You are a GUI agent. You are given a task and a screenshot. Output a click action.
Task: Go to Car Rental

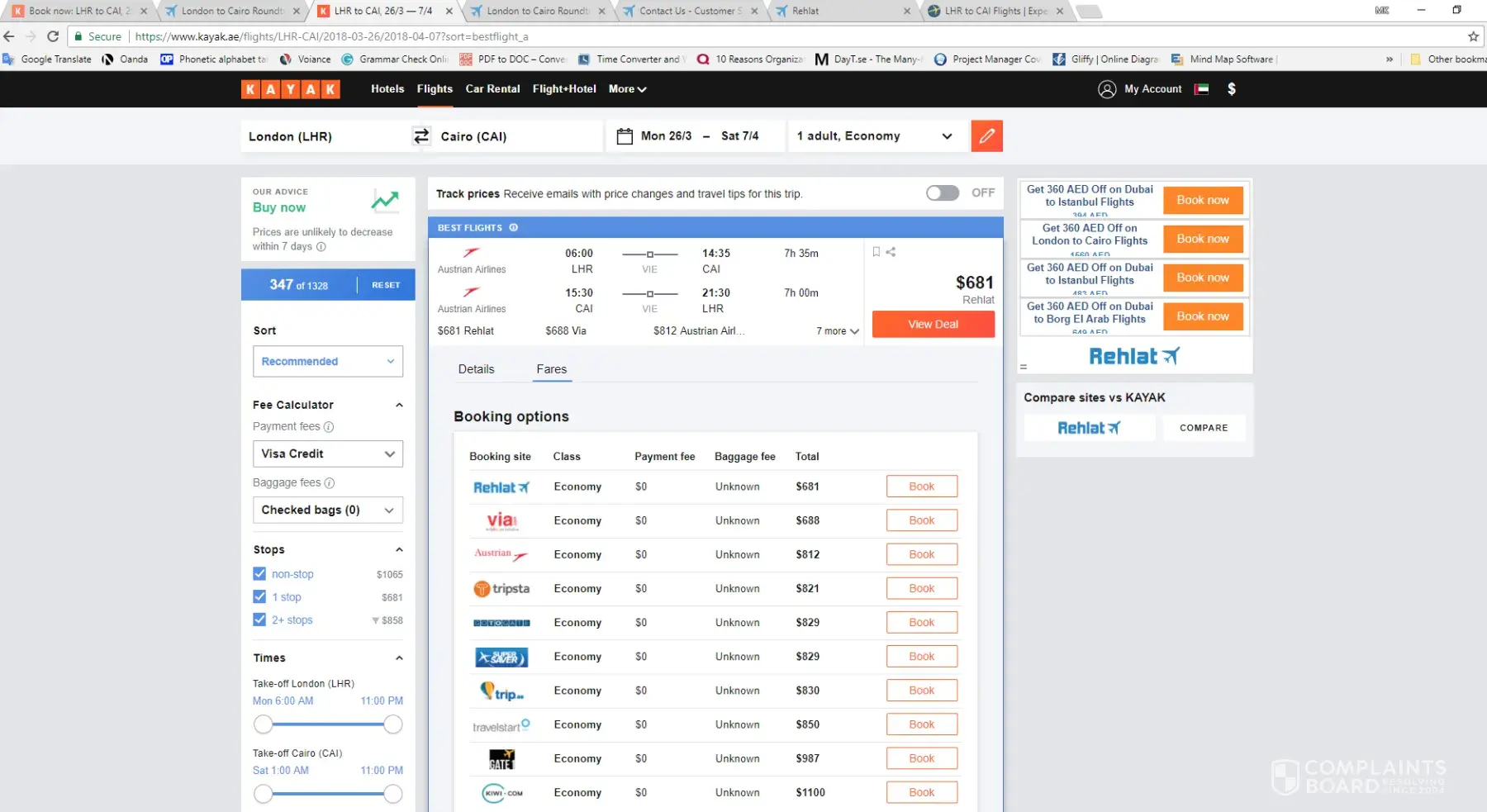(492, 89)
